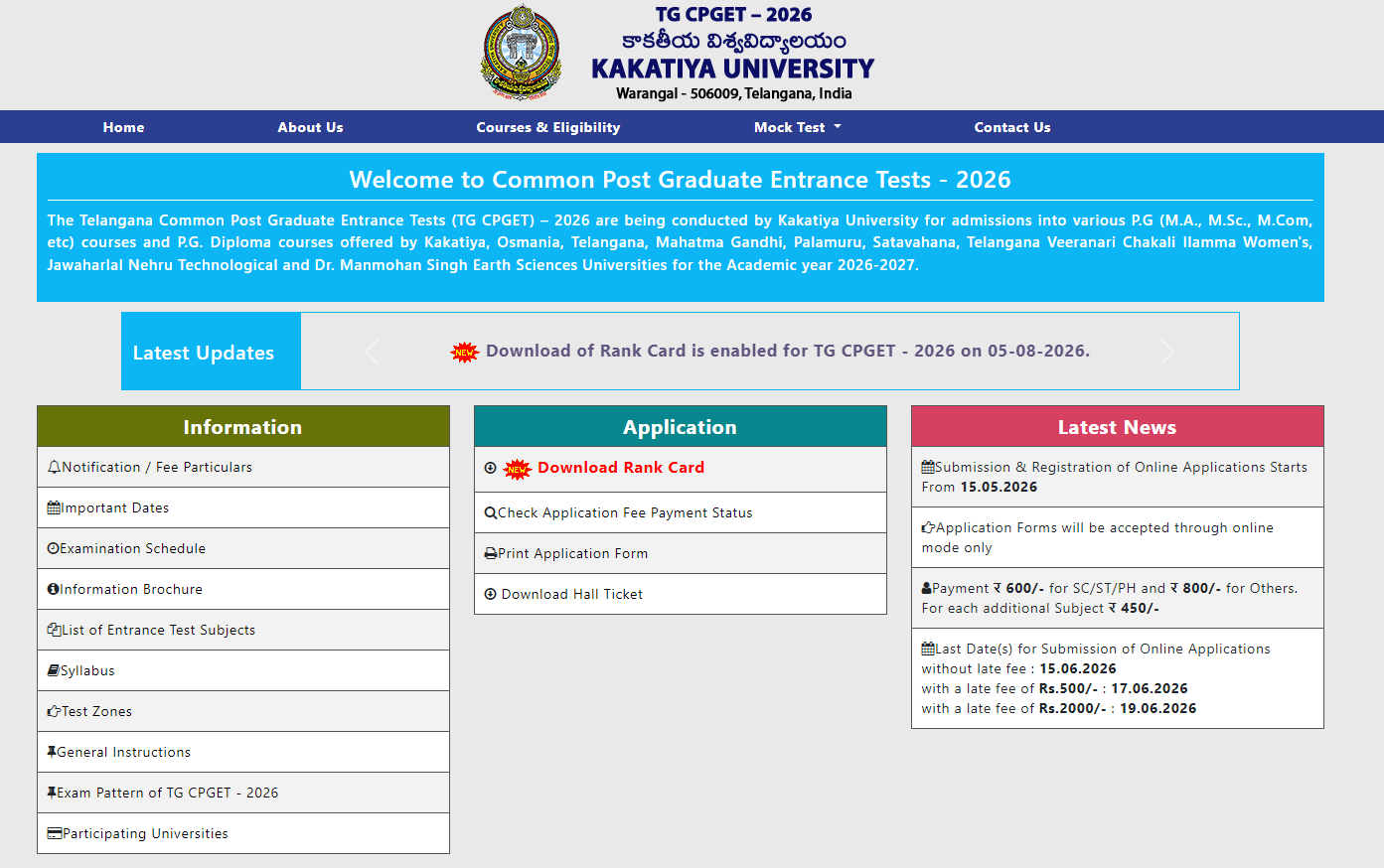The height and width of the screenshot is (868, 1384).
Task: Click the download icon beside Download Hall Ticket
Action: click(x=490, y=594)
